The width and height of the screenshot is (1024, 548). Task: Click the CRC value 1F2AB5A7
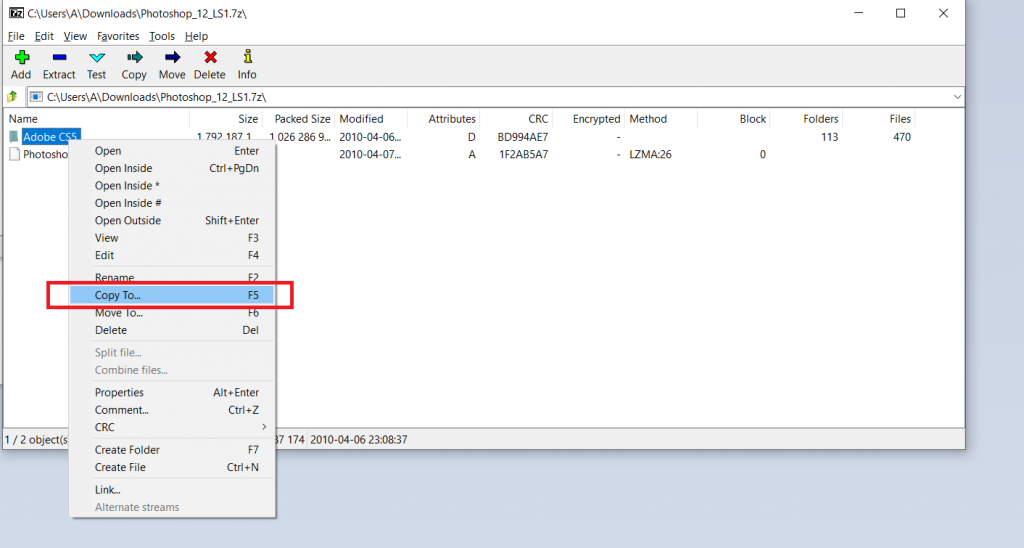pos(524,155)
